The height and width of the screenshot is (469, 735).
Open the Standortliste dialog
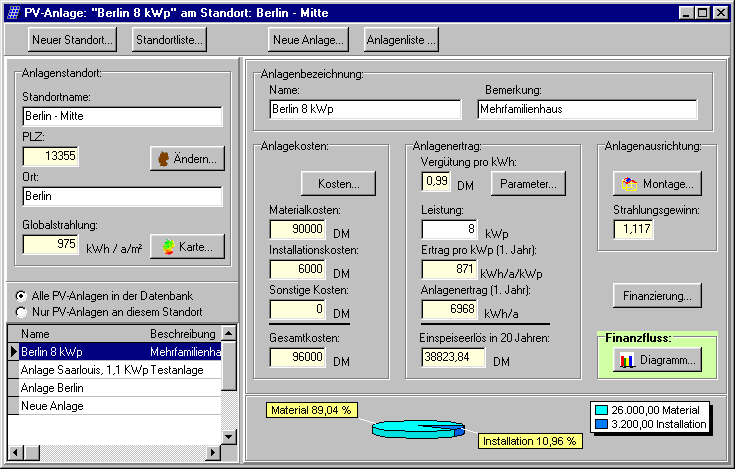(x=170, y=40)
